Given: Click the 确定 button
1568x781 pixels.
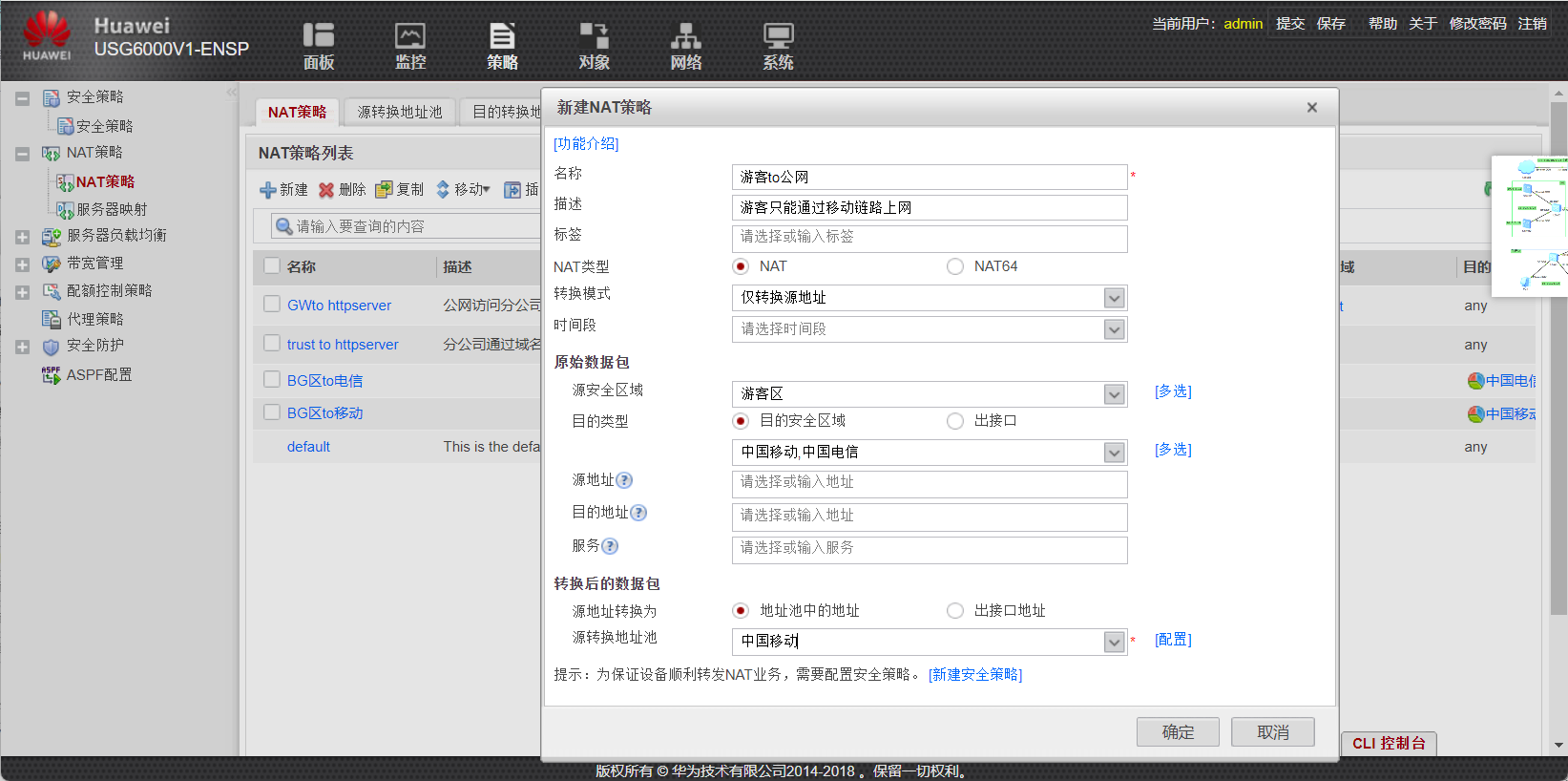Looking at the screenshot, I should (x=1178, y=732).
